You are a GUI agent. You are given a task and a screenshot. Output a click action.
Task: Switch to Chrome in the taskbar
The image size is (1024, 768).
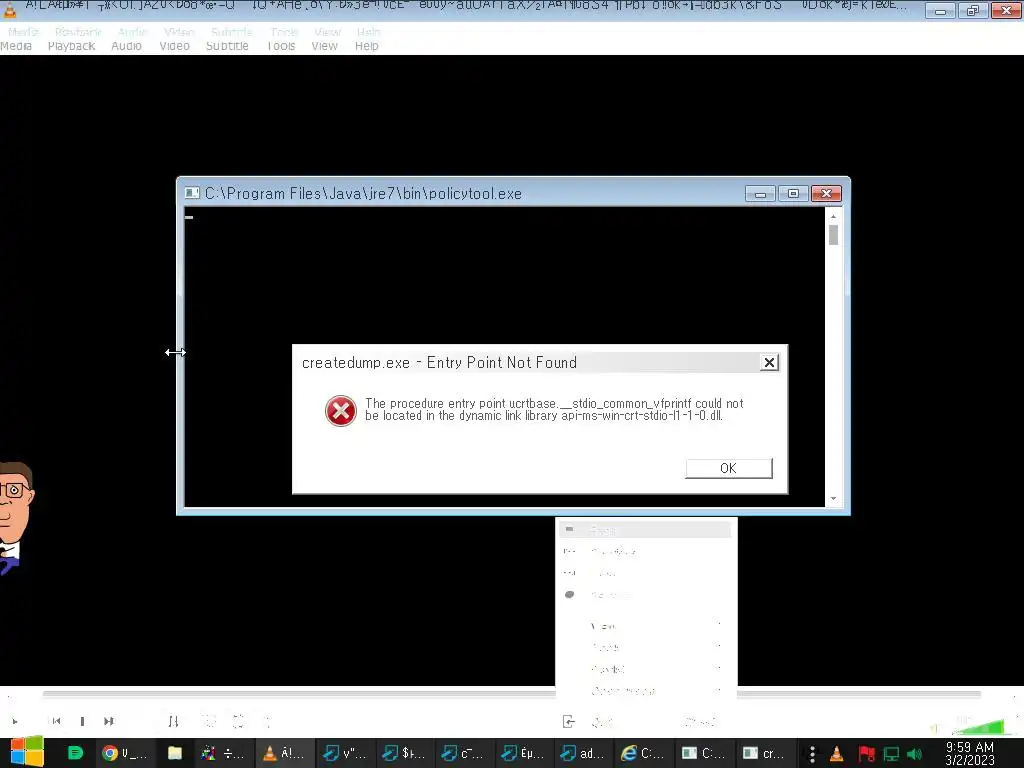point(124,753)
